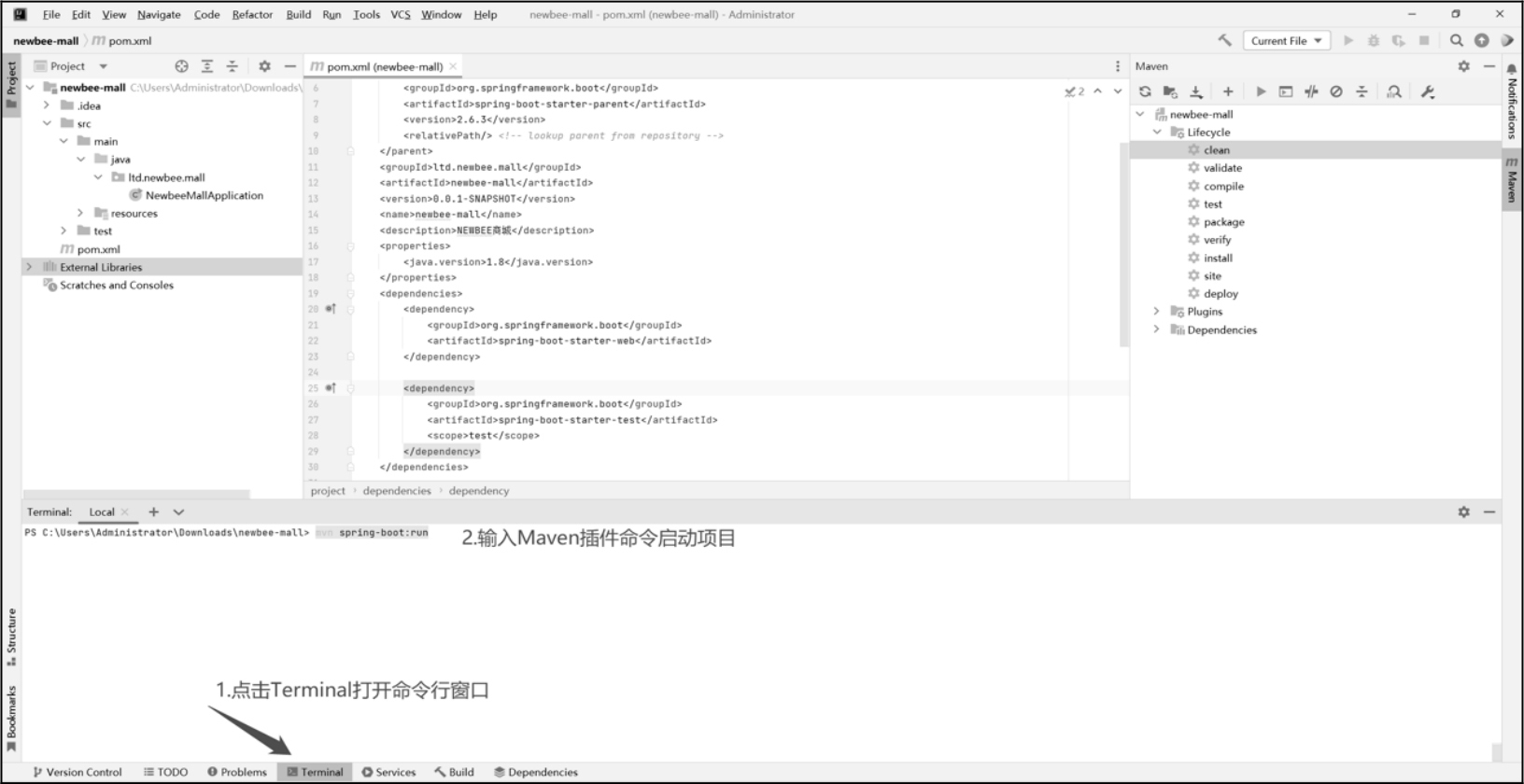Reload all Maven projects icon
Screen dimensions: 1524x784
(1145, 91)
